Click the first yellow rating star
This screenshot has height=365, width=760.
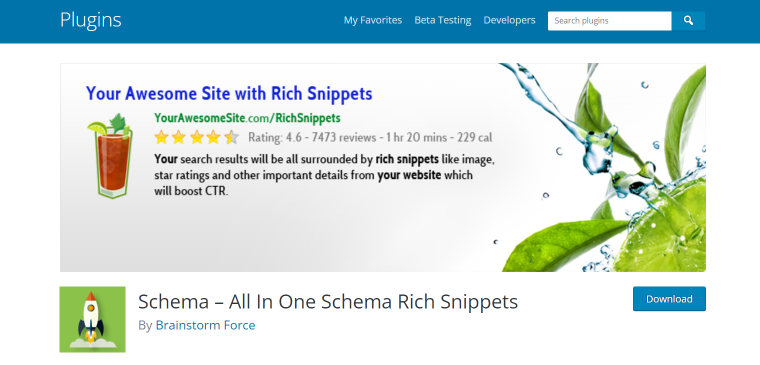pyautogui.click(x=161, y=138)
